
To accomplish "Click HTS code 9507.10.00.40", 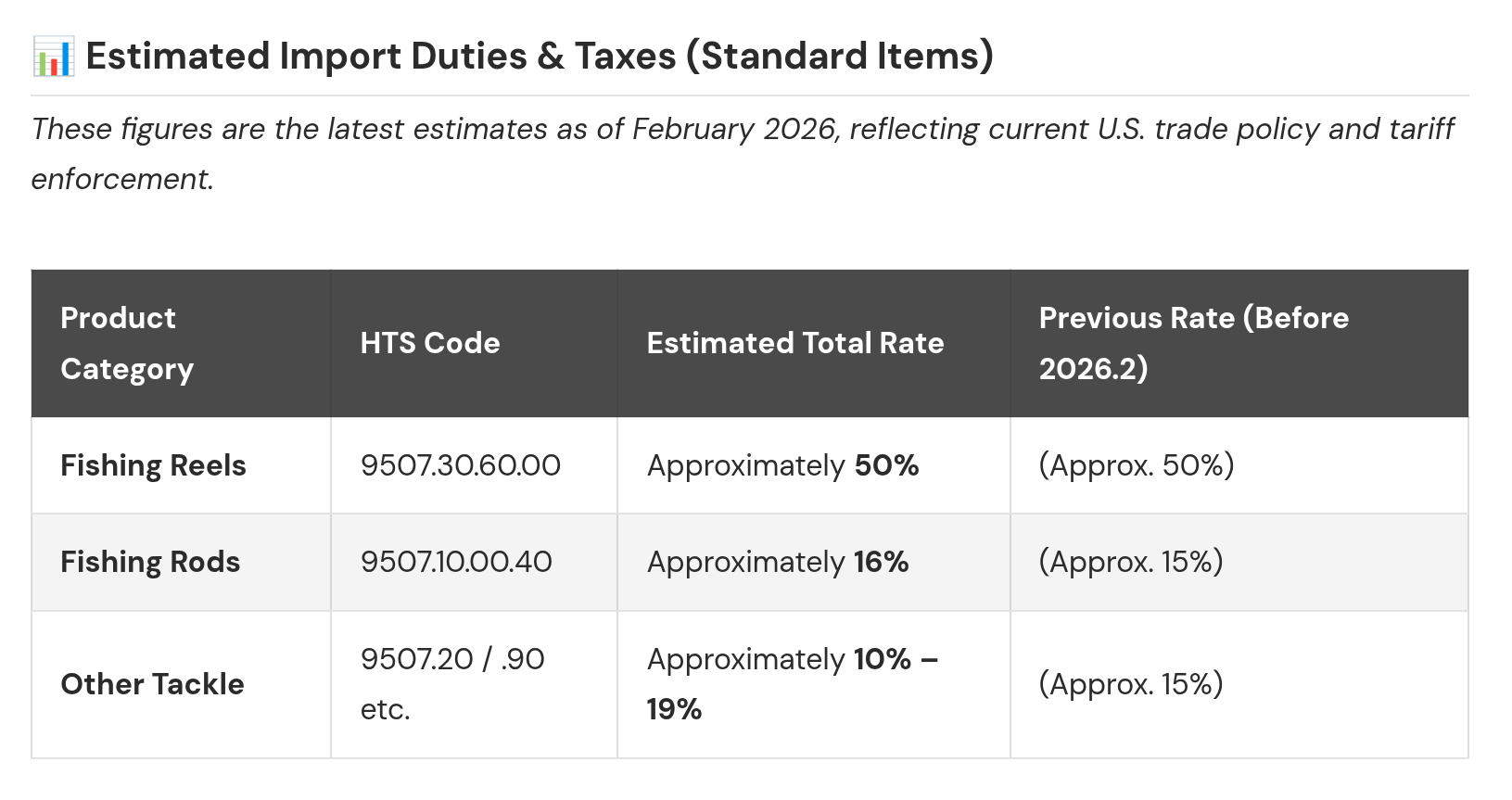I will pyautogui.click(x=456, y=562).
